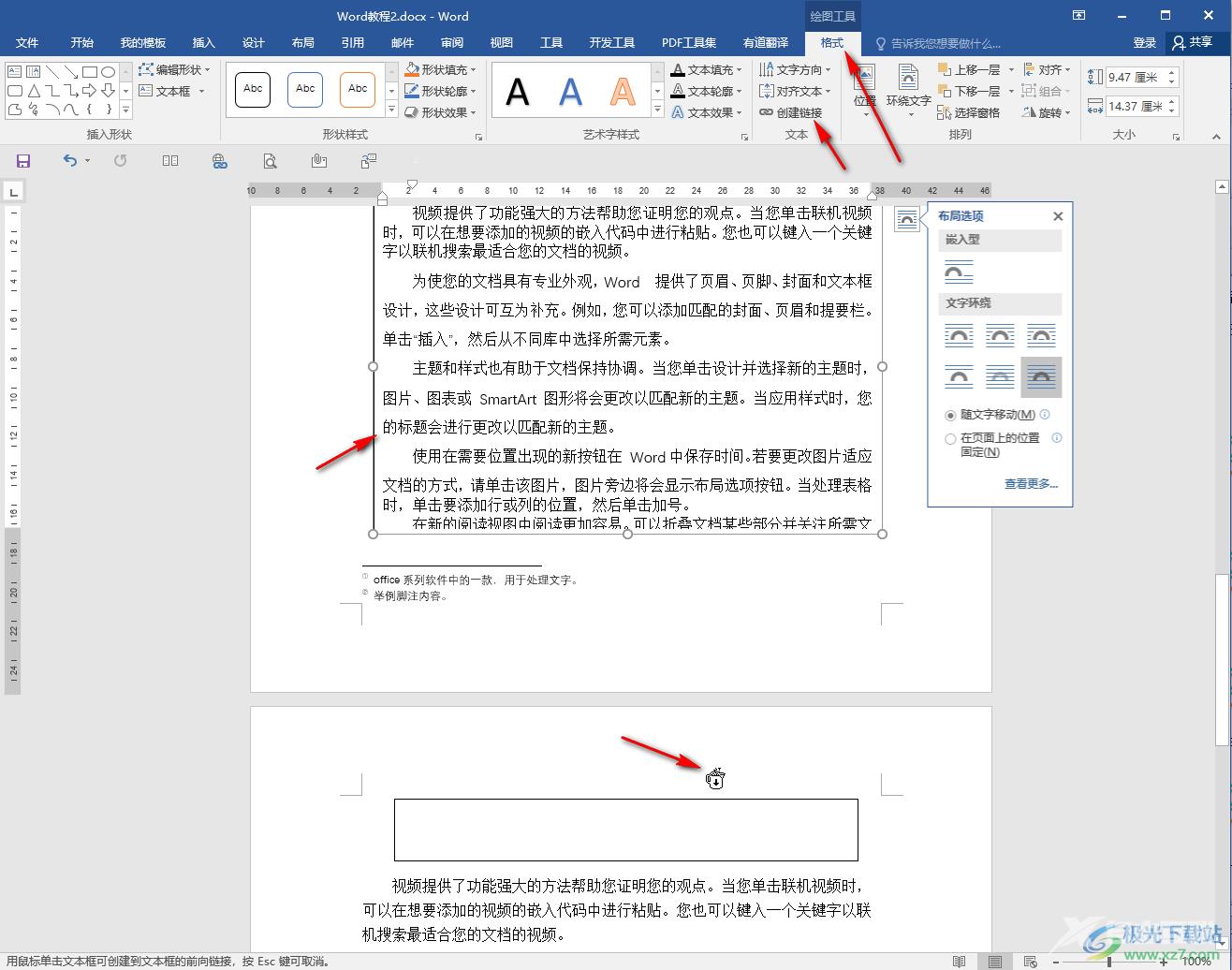Click the Save icon in quick access toolbar

pyautogui.click(x=23, y=161)
